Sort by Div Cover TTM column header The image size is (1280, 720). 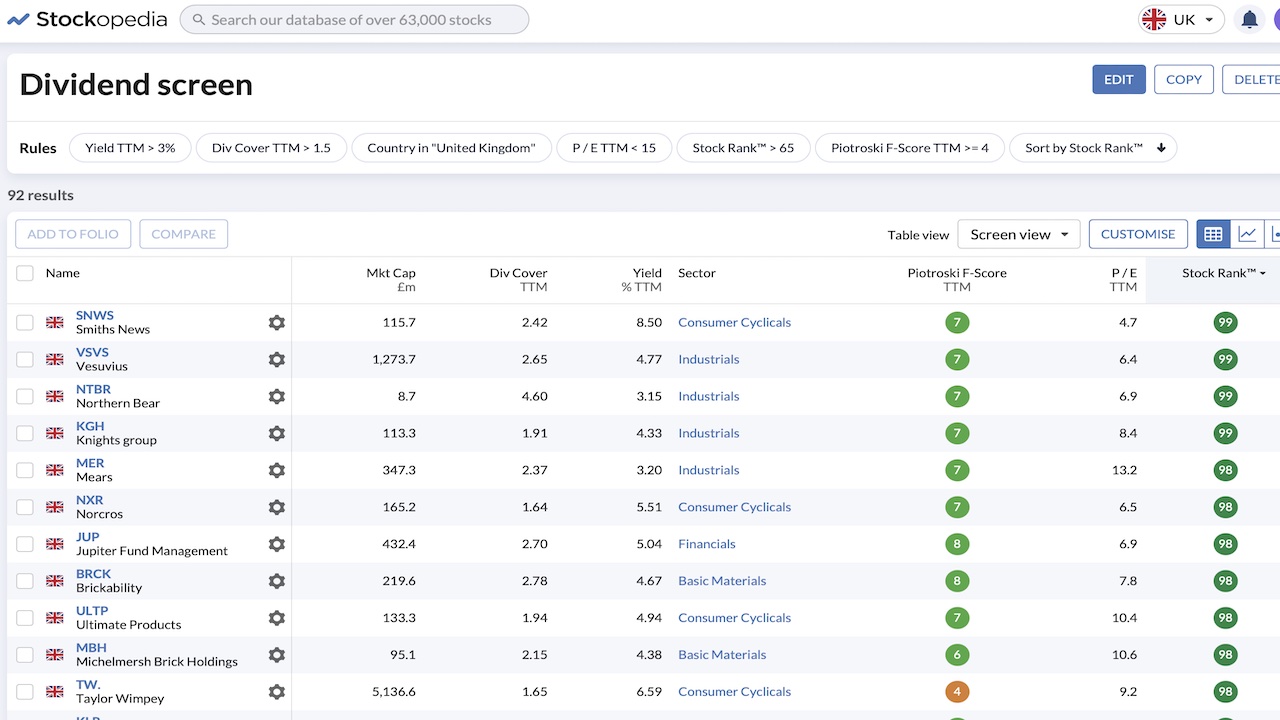point(518,279)
